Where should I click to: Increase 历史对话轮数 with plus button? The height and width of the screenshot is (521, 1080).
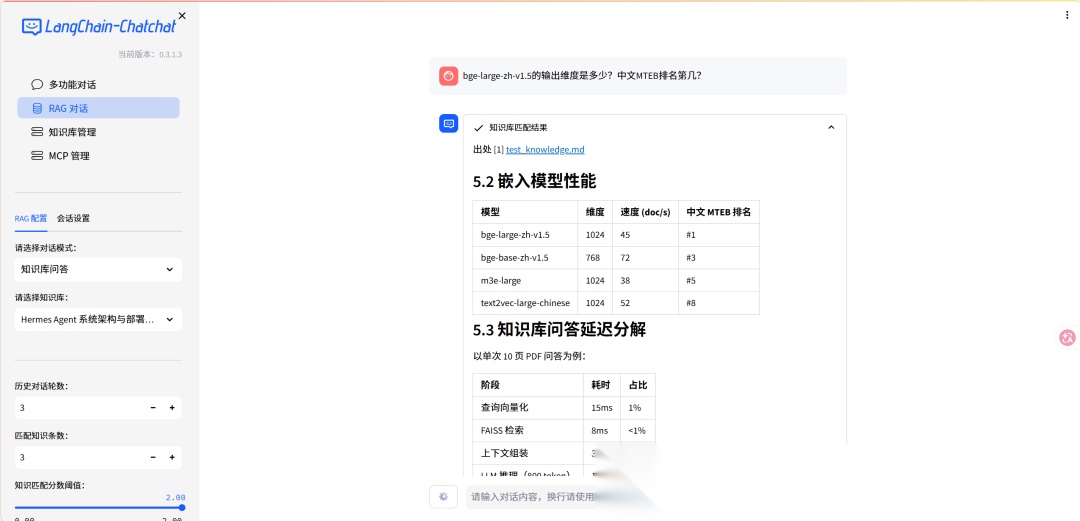[172, 408]
